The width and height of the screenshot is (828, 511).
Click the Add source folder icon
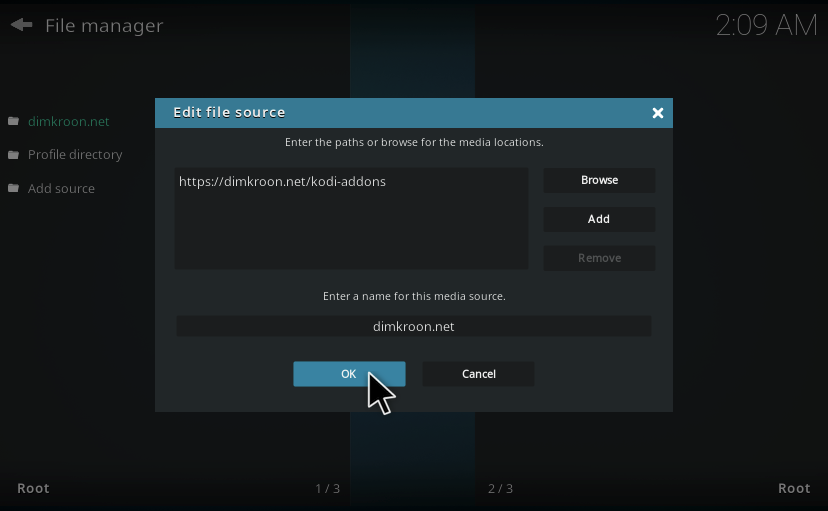click(x=14, y=189)
